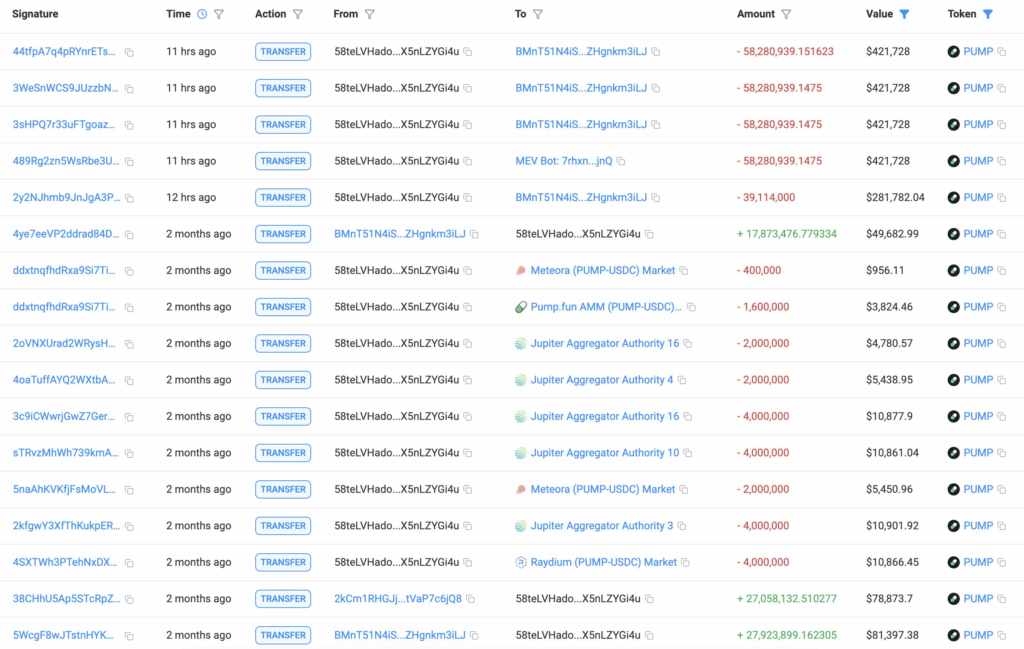Screen dimensions: 1024x649
Task: Click the Token column header label
Action: [962, 14]
